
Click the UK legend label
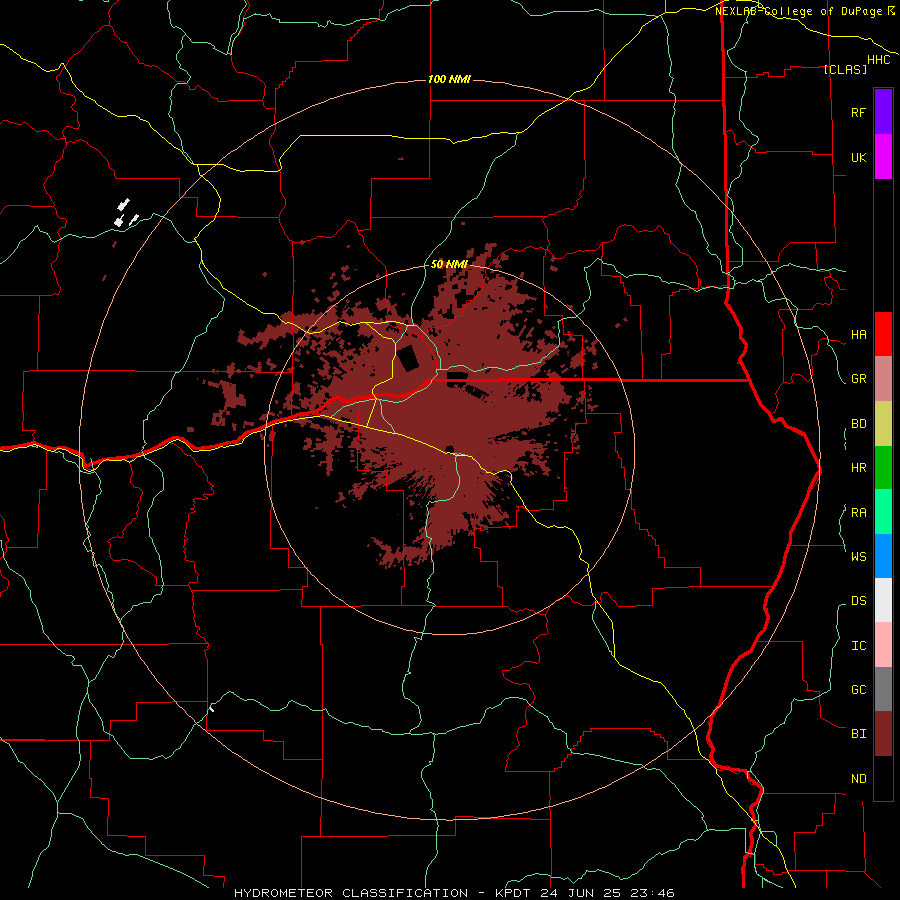coord(858,157)
